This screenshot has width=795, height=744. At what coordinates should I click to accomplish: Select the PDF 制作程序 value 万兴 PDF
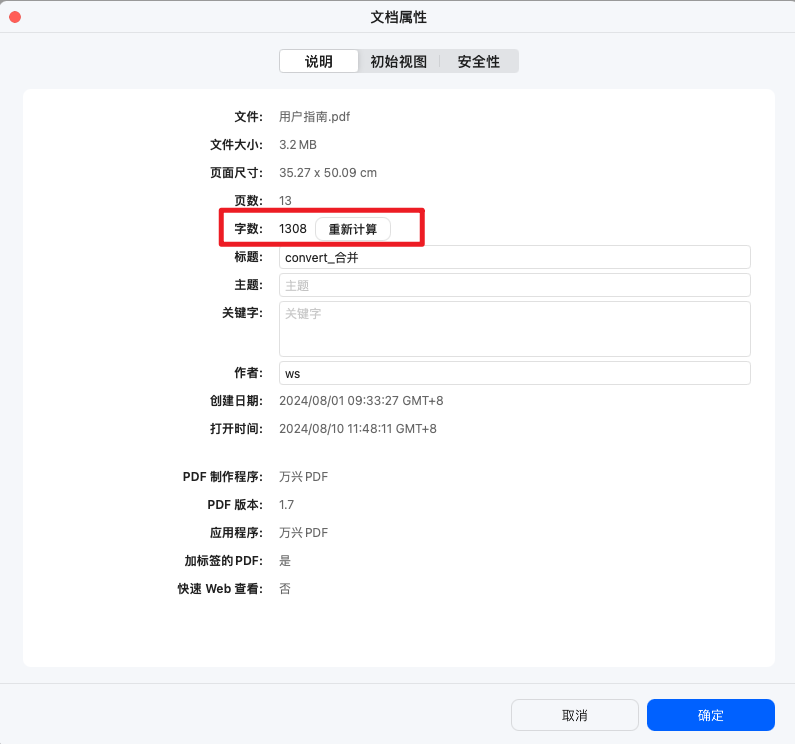pyautogui.click(x=303, y=477)
